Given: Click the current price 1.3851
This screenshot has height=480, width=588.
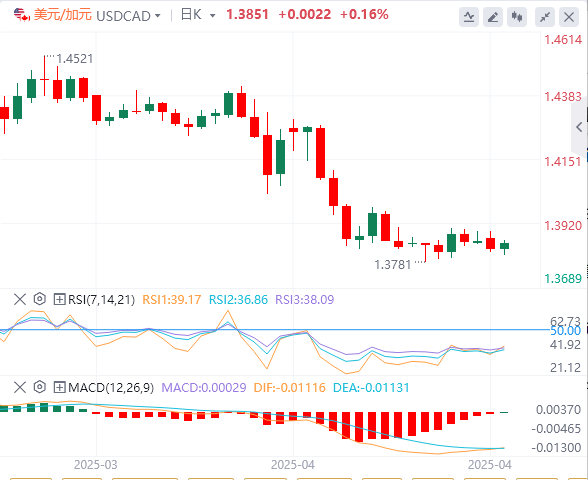Looking at the screenshot, I should click(x=248, y=15).
